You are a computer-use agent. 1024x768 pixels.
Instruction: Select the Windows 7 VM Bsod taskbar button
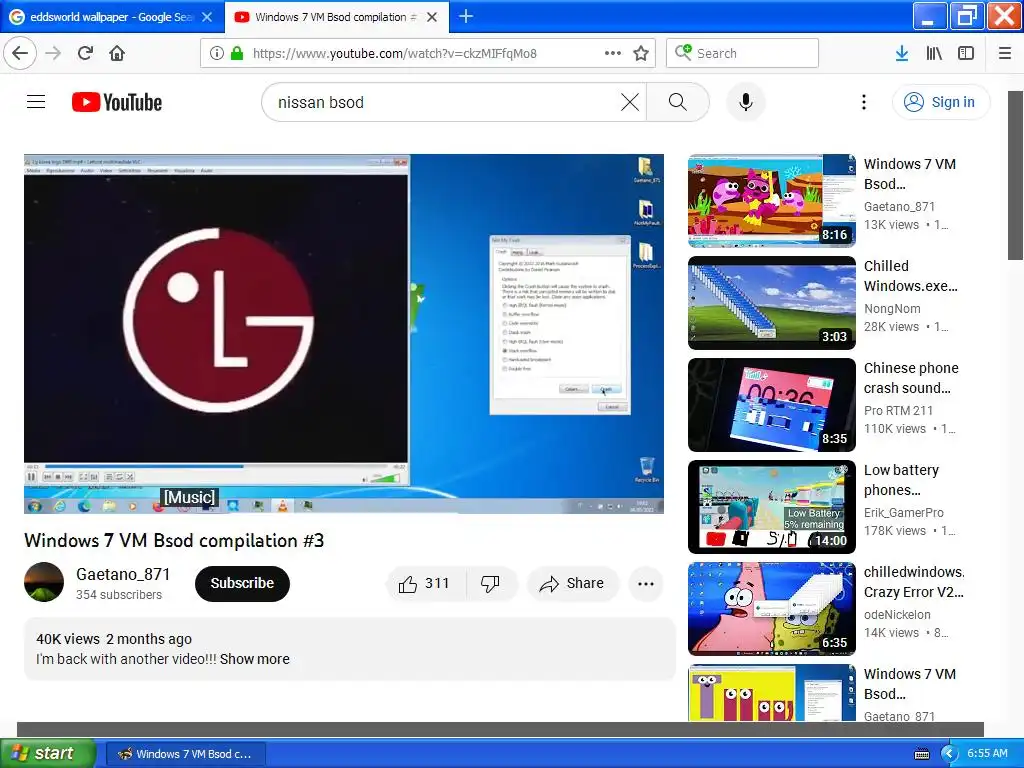186,754
